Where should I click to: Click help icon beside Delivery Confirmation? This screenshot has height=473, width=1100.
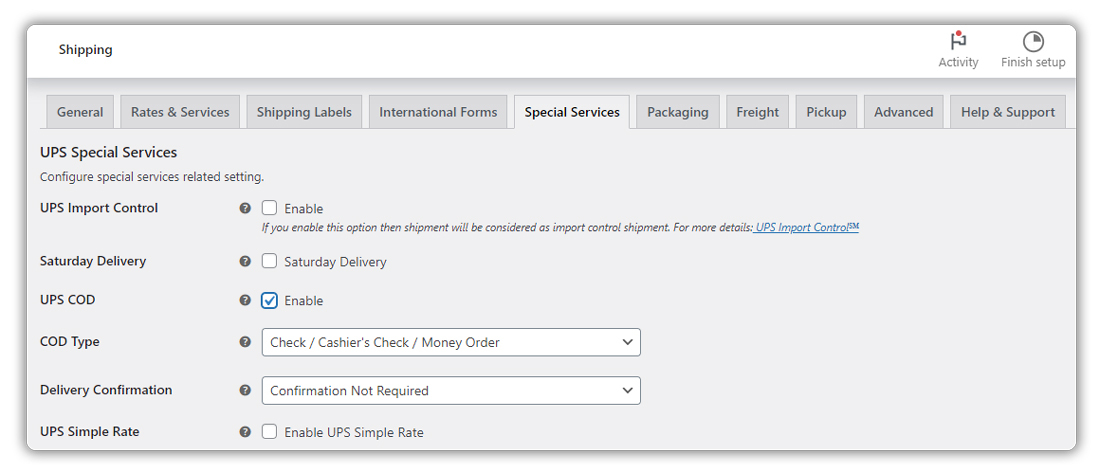point(245,389)
